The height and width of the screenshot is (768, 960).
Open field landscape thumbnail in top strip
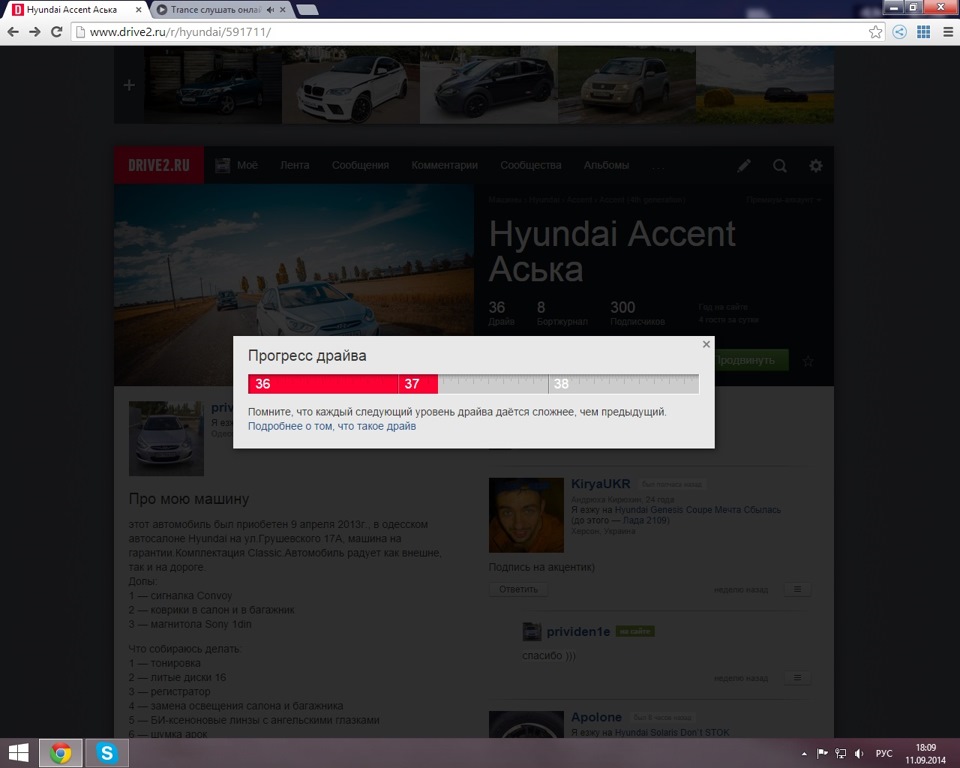[765, 85]
